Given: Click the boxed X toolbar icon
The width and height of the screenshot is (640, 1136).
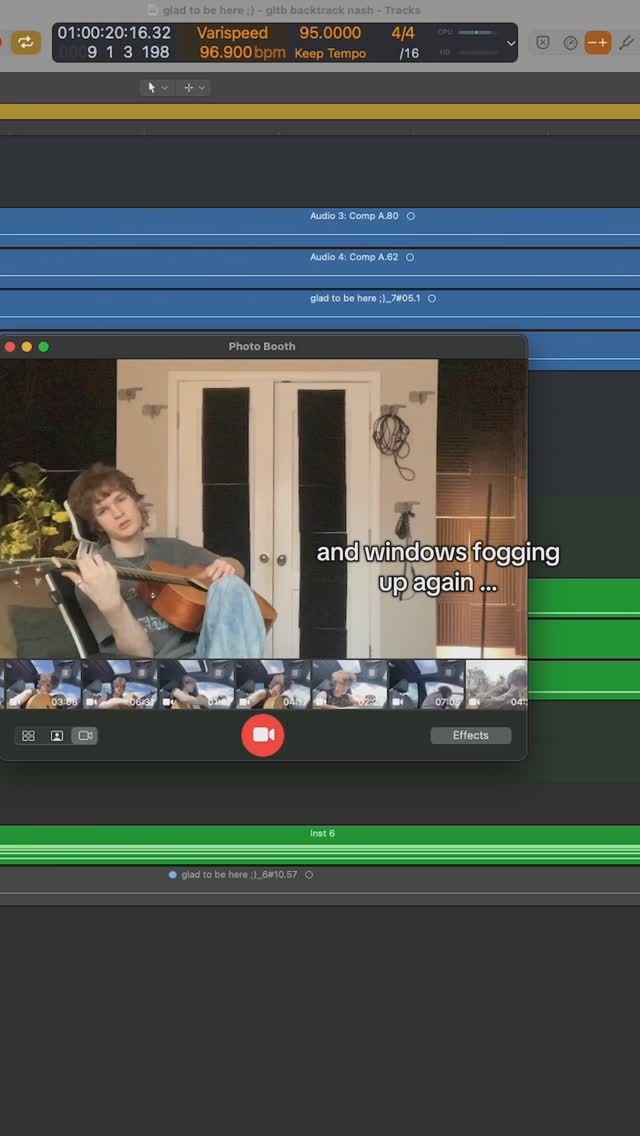Looking at the screenshot, I should click(542, 43).
